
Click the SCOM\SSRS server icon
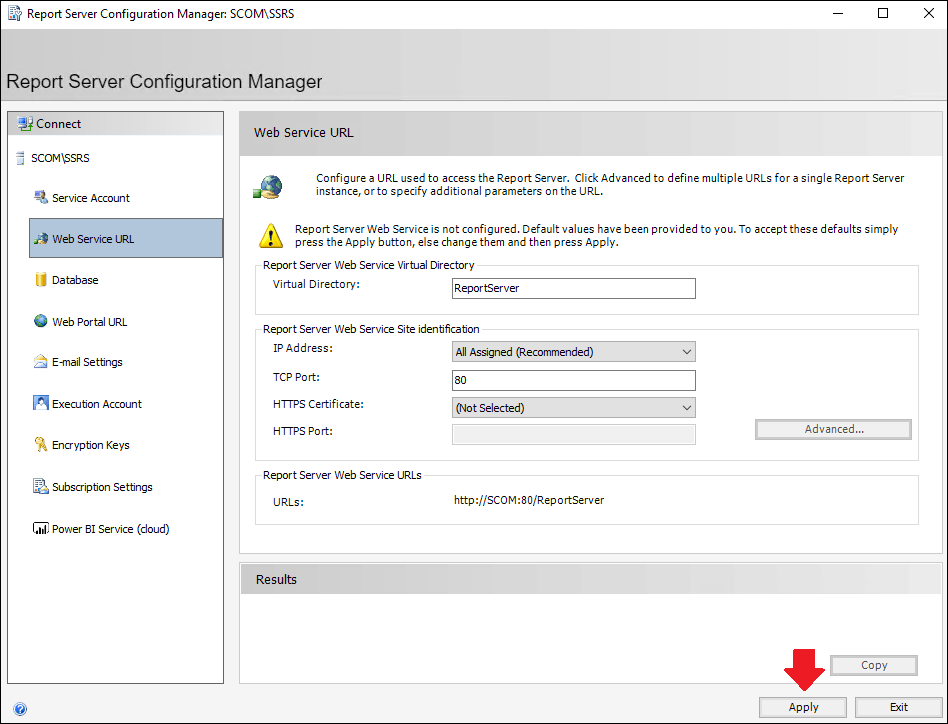21,158
